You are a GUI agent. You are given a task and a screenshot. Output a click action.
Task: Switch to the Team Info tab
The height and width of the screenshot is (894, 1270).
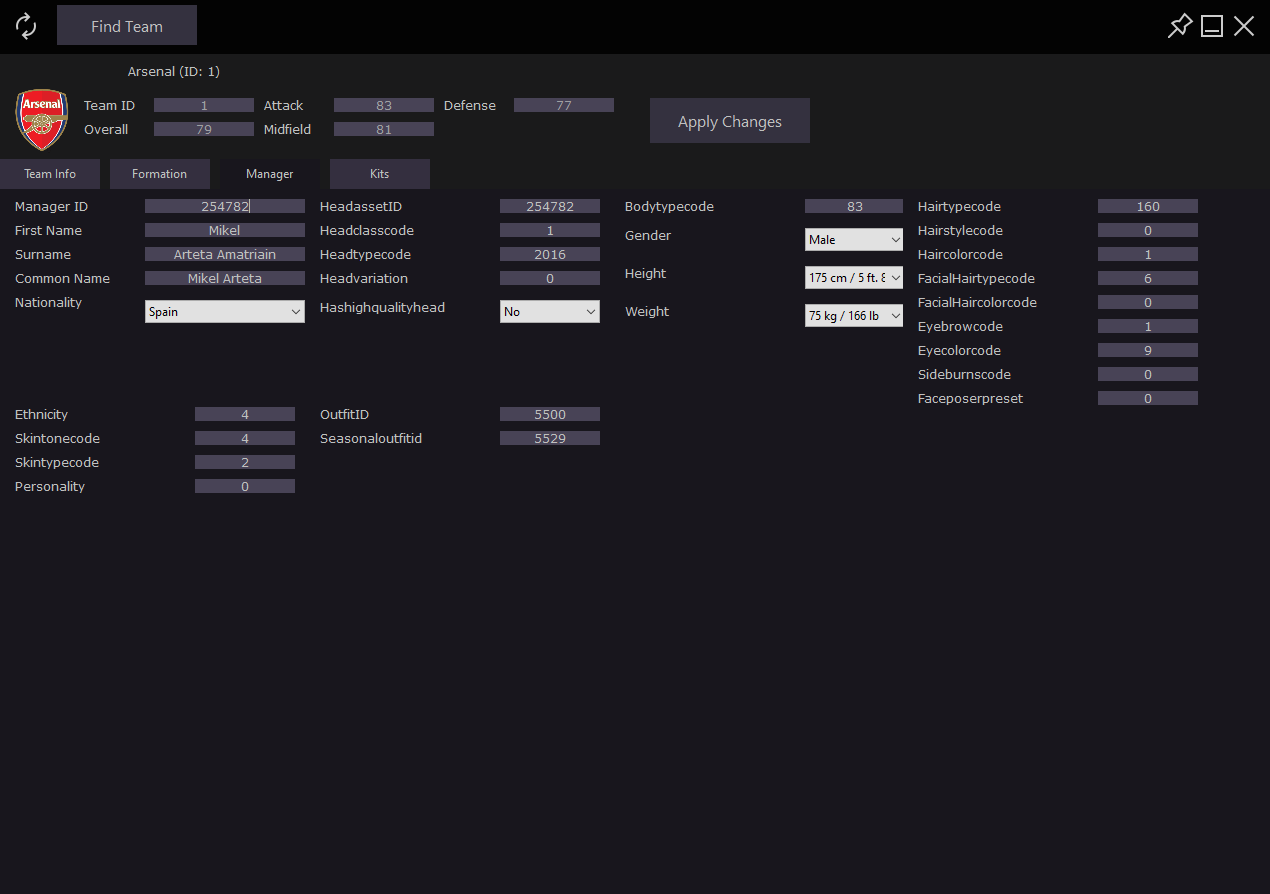coord(50,174)
